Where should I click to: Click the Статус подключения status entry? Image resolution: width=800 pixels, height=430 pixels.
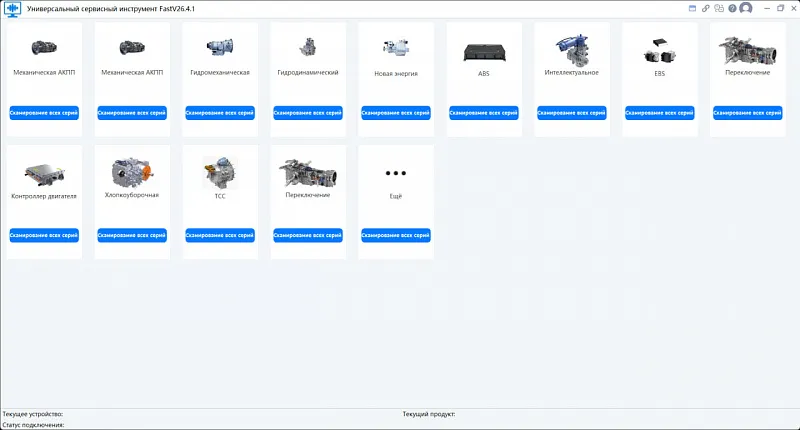pyautogui.click(x=33, y=425)
